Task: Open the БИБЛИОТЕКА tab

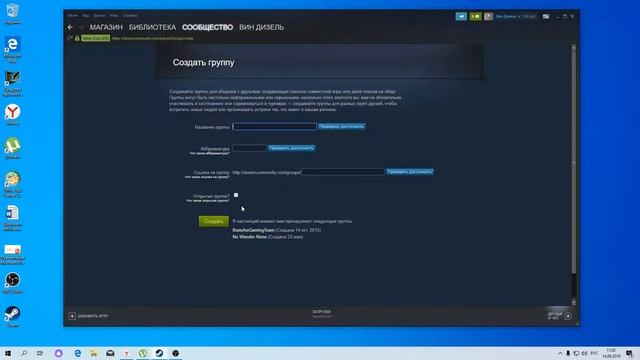Action: point(152,27)
